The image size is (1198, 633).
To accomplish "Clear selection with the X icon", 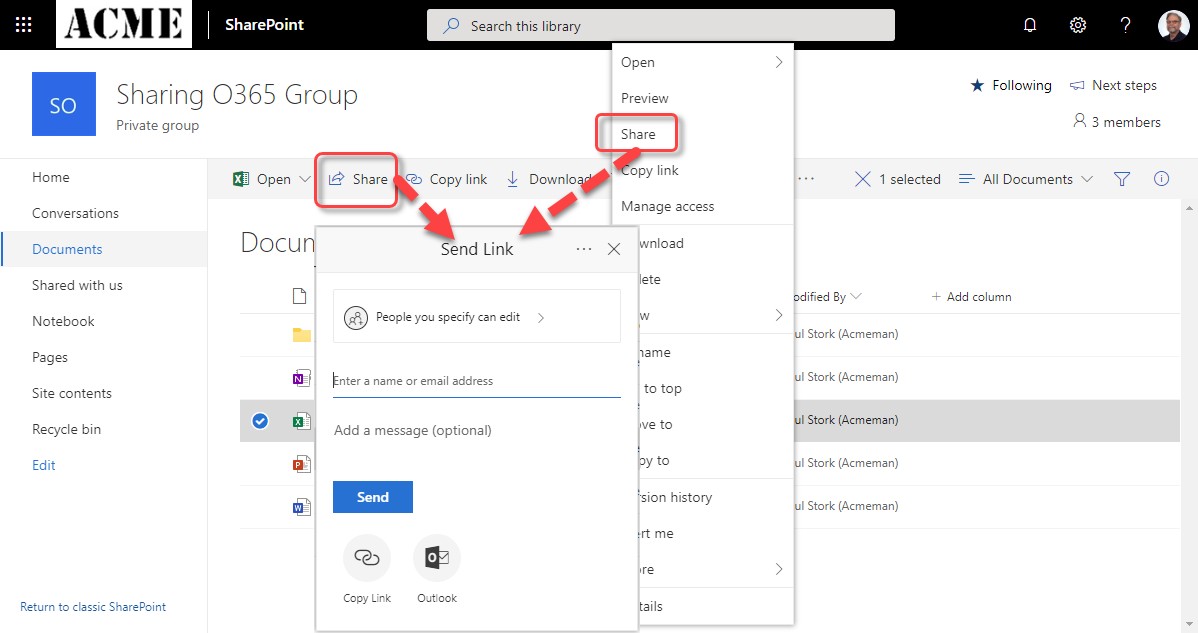I will click(863, 179).
